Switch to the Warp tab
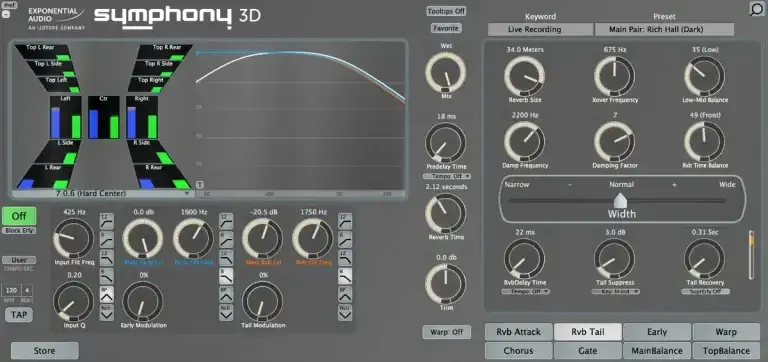The width and height of the screenshot is (768, 362). (726, 332)
